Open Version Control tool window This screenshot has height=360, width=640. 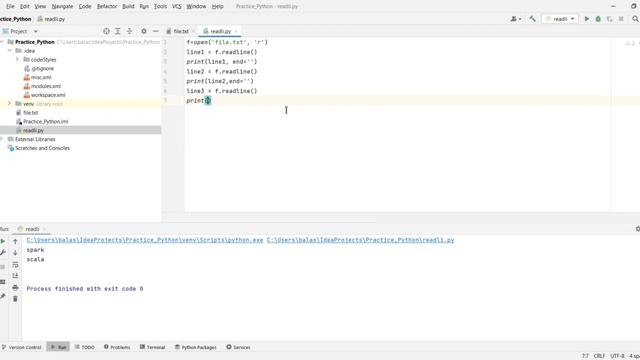tap(22, 347)
